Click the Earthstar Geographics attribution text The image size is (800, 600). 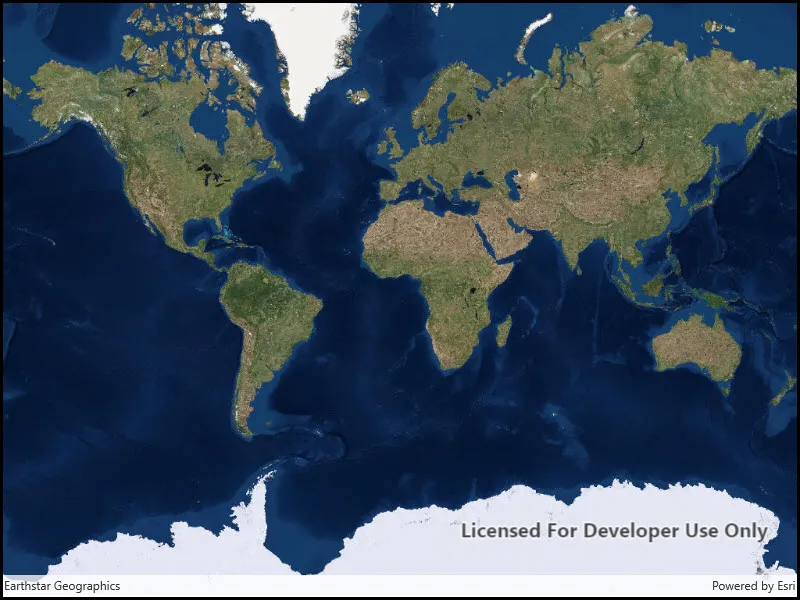62,586
